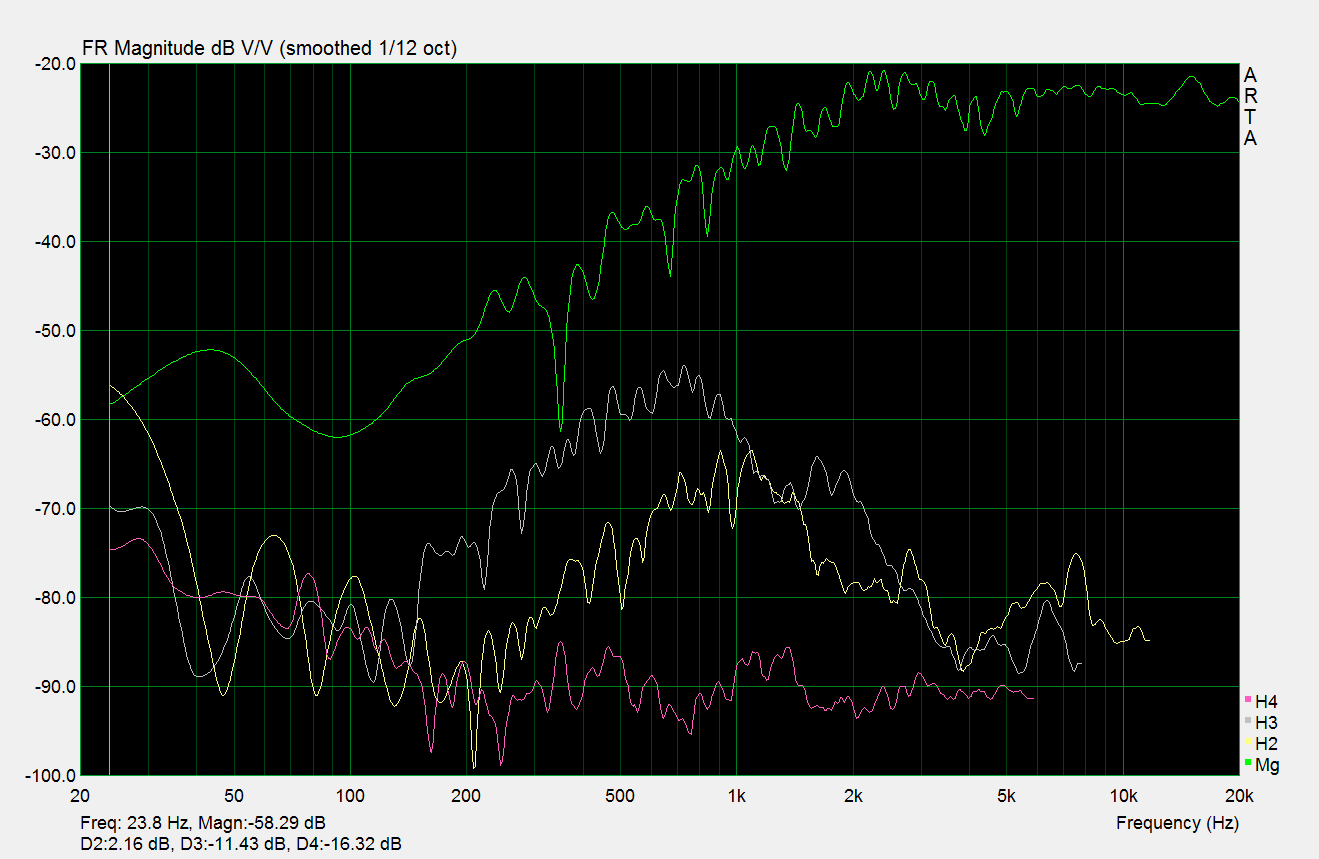Image resolution: width=1319 pixels, height=859 pixels.
Task: Click the Freq and Magn readout text
Action: pos(202,823)
